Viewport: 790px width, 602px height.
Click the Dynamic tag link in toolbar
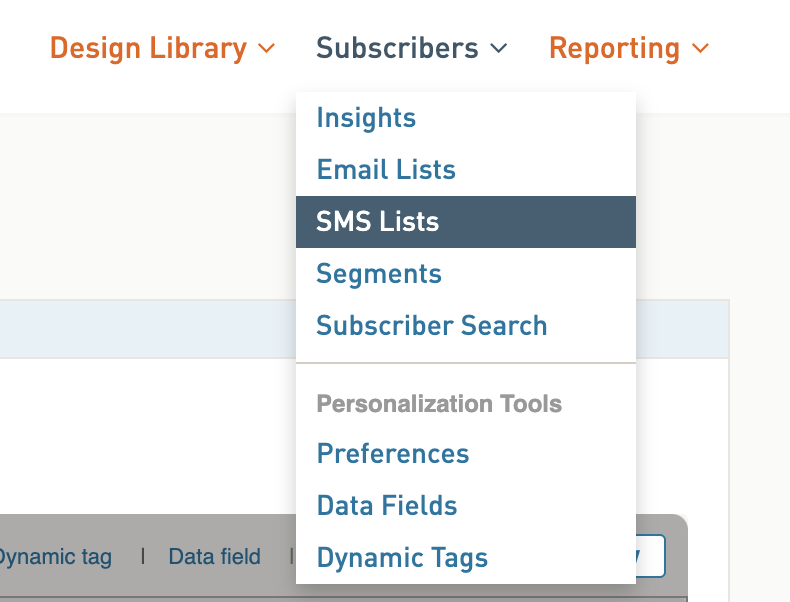(54, 557)
